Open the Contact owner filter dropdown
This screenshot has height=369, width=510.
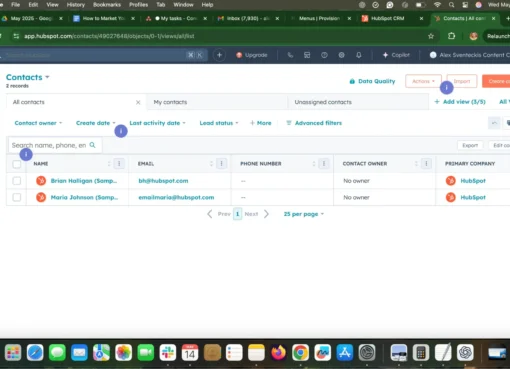38,123
